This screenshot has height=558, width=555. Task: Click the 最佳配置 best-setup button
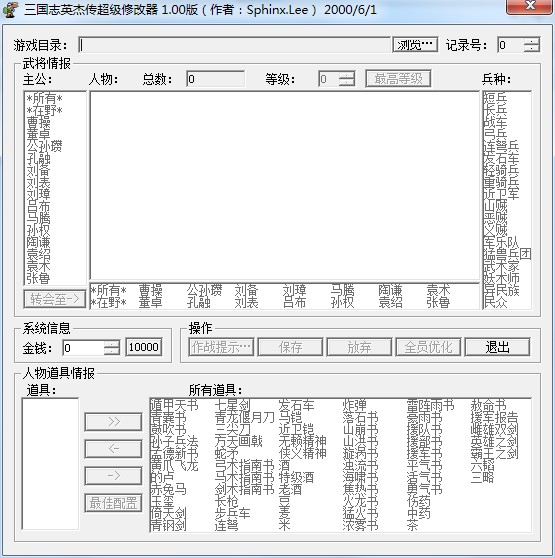113,503
